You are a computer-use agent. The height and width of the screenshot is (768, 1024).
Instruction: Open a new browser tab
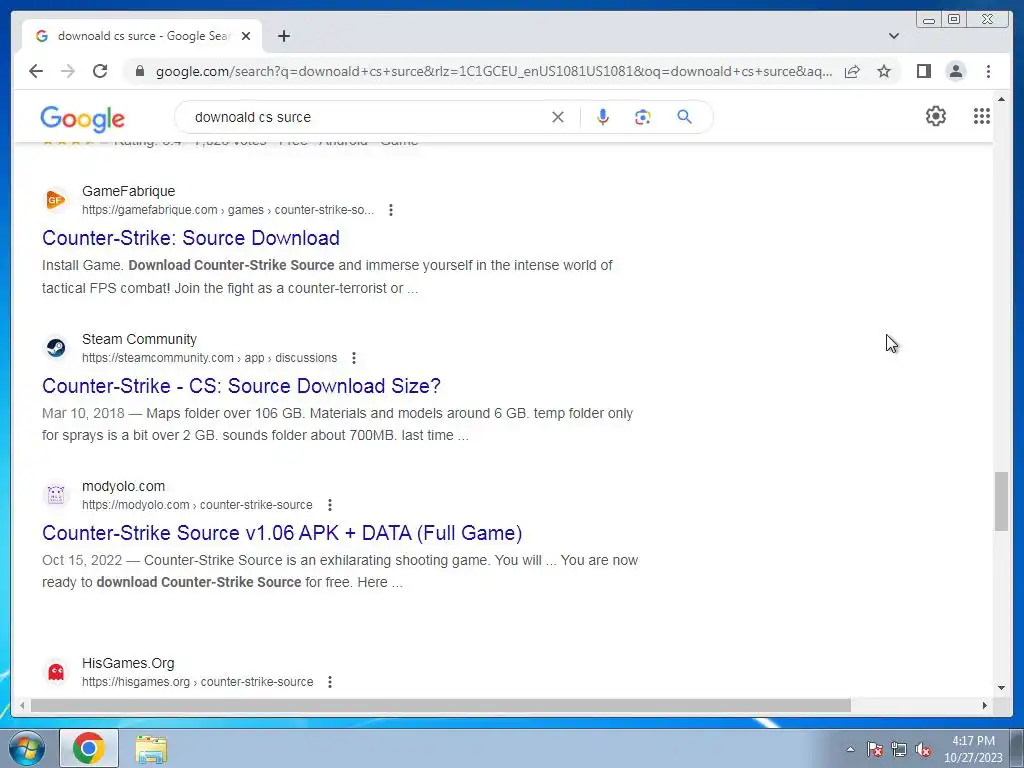[x=283, y=36]
